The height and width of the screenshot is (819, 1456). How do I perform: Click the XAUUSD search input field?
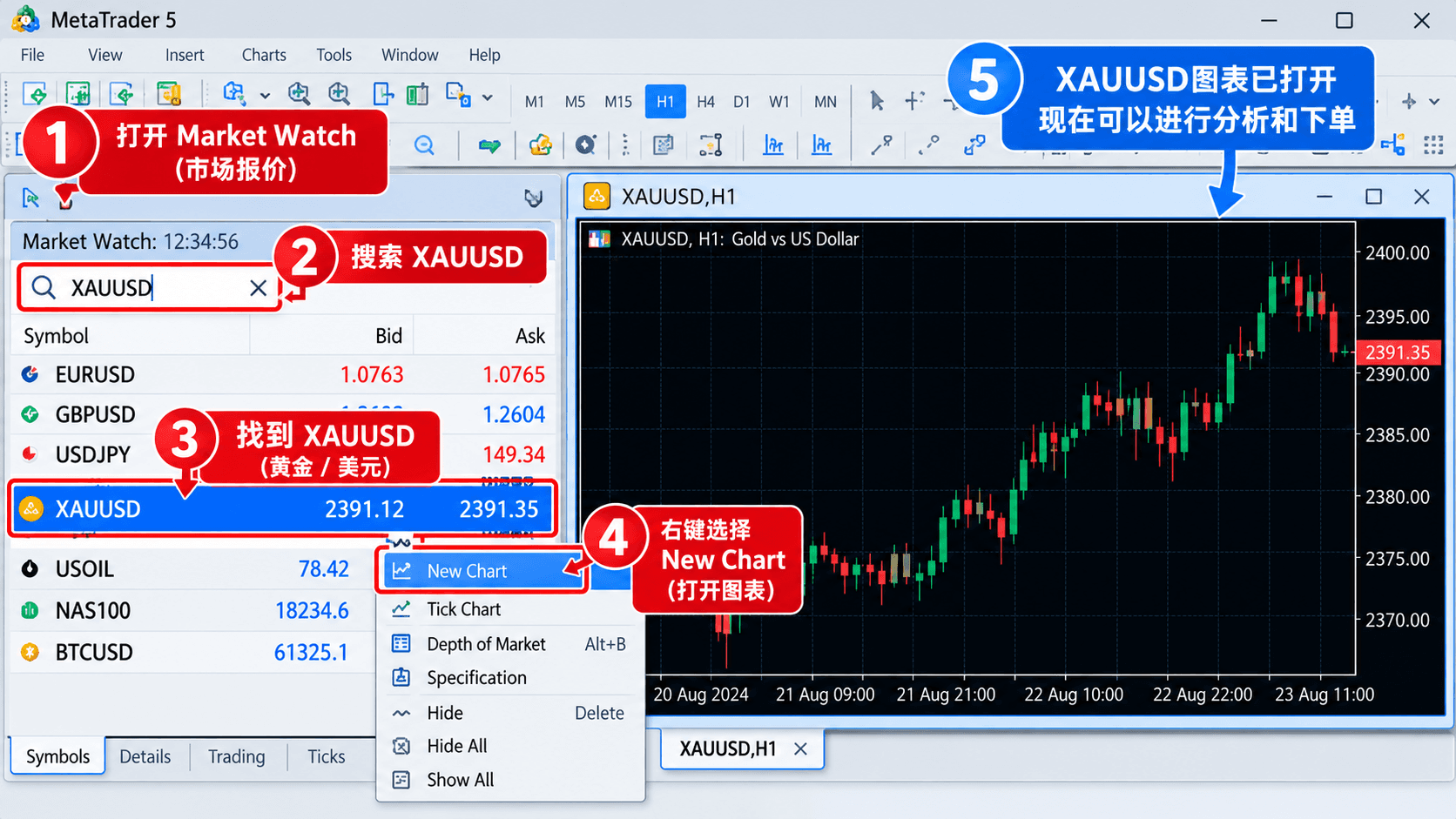[150, 288]
